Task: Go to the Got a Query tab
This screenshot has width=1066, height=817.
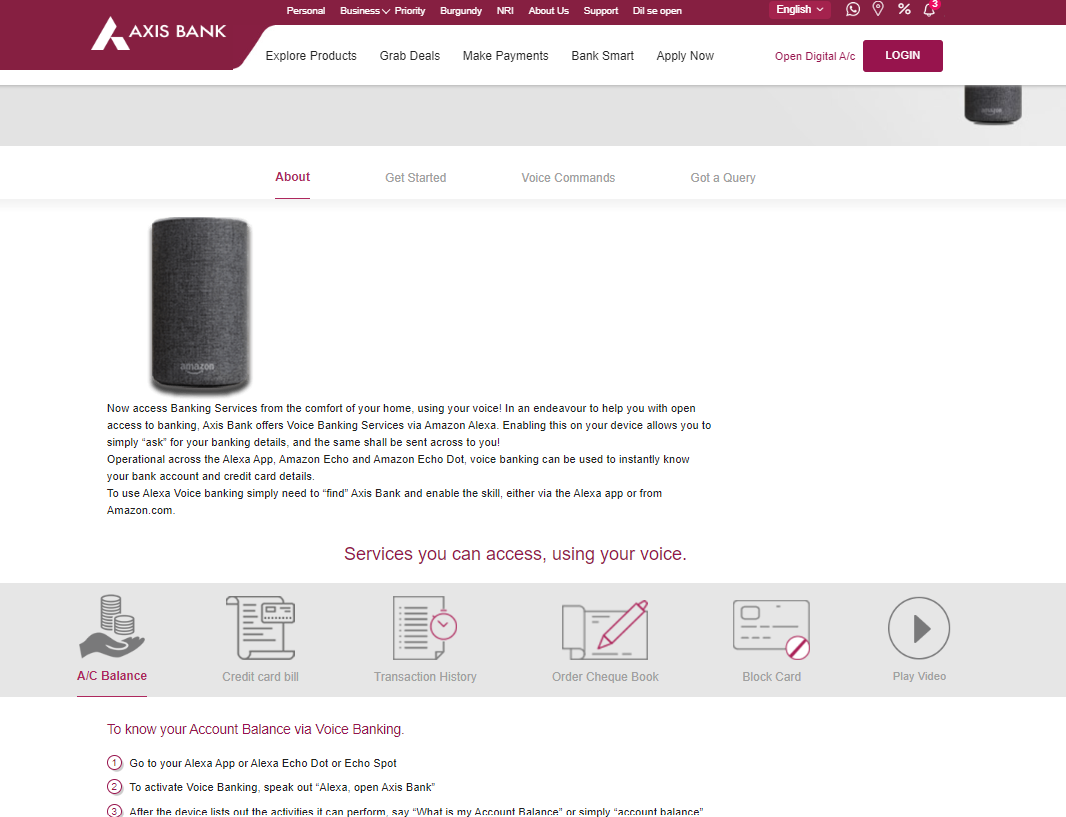Action: click(723, 178)
